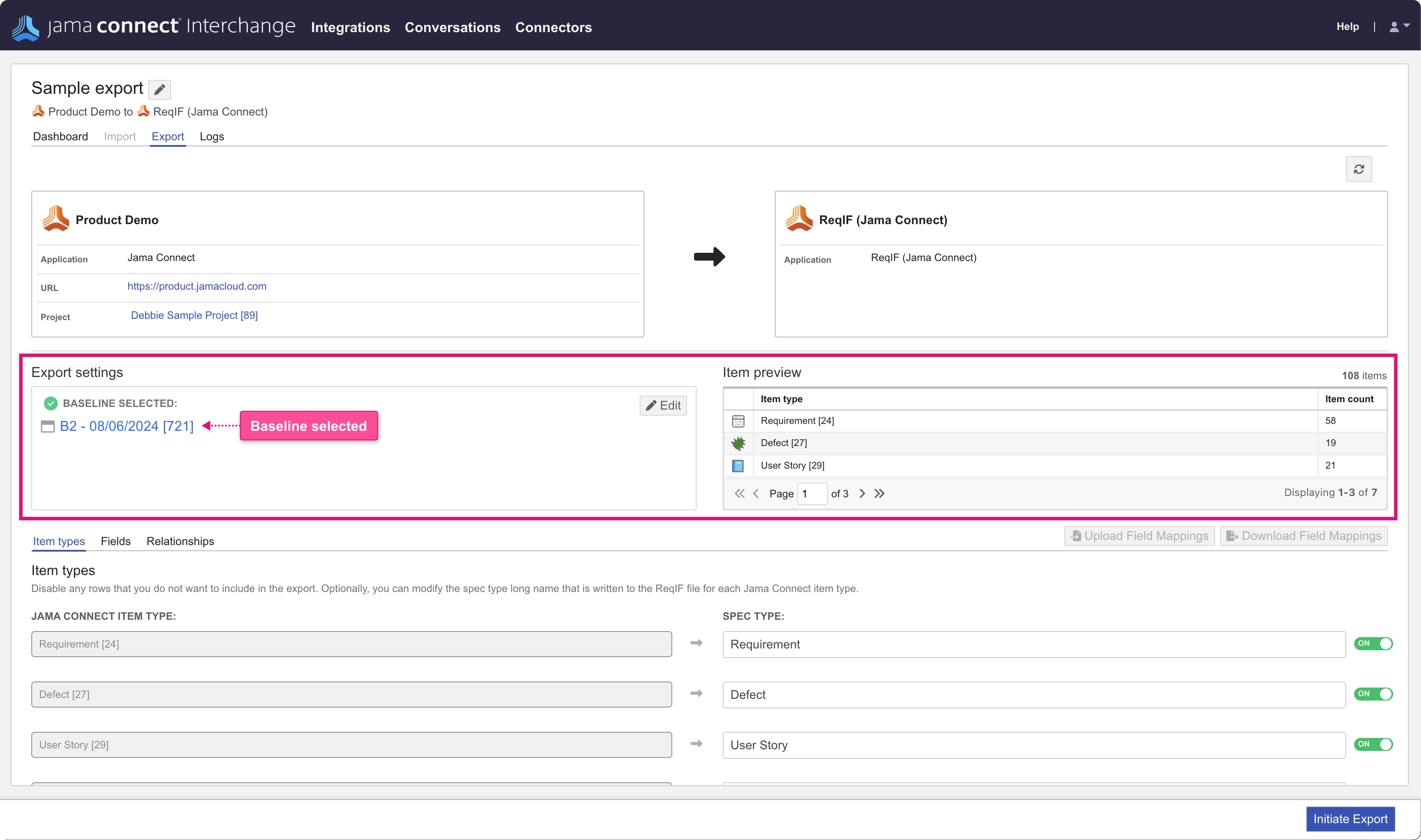Switch to the Dashboard tab
This screenshot has width=1421, height=840.
(60, 136)
